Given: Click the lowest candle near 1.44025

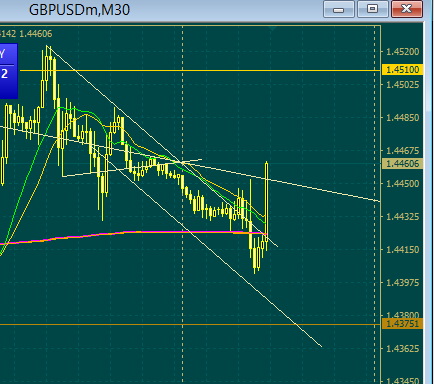Looking at the screenshot, I should (255, 260).
